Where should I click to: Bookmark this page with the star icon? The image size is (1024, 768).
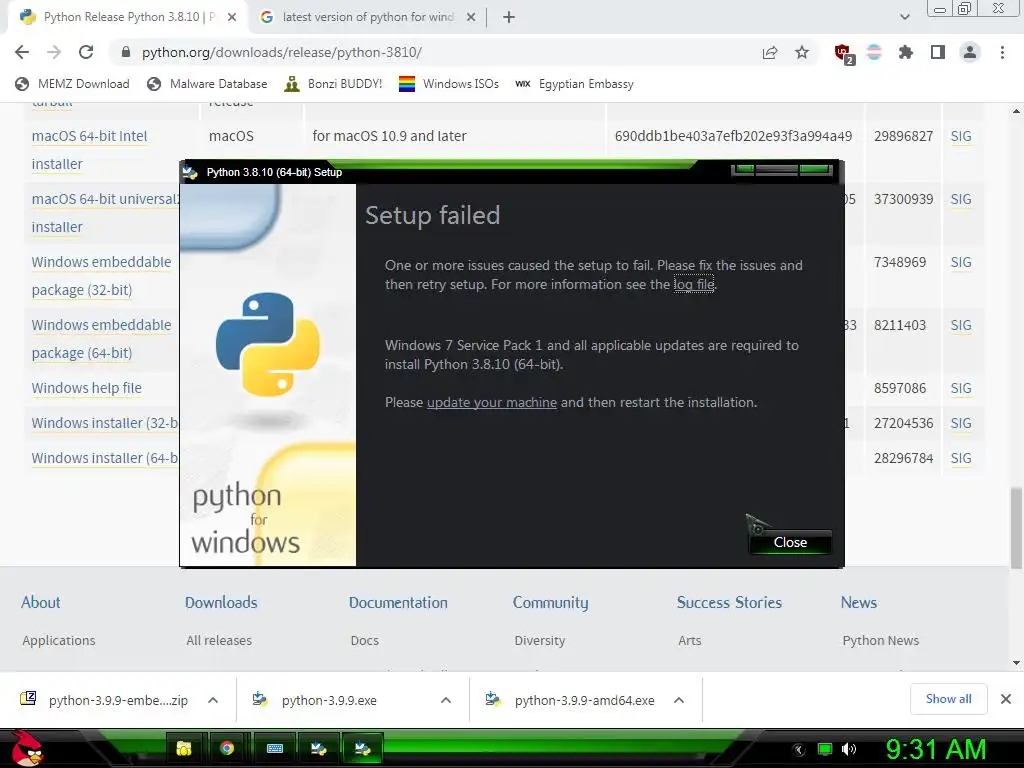802,52
